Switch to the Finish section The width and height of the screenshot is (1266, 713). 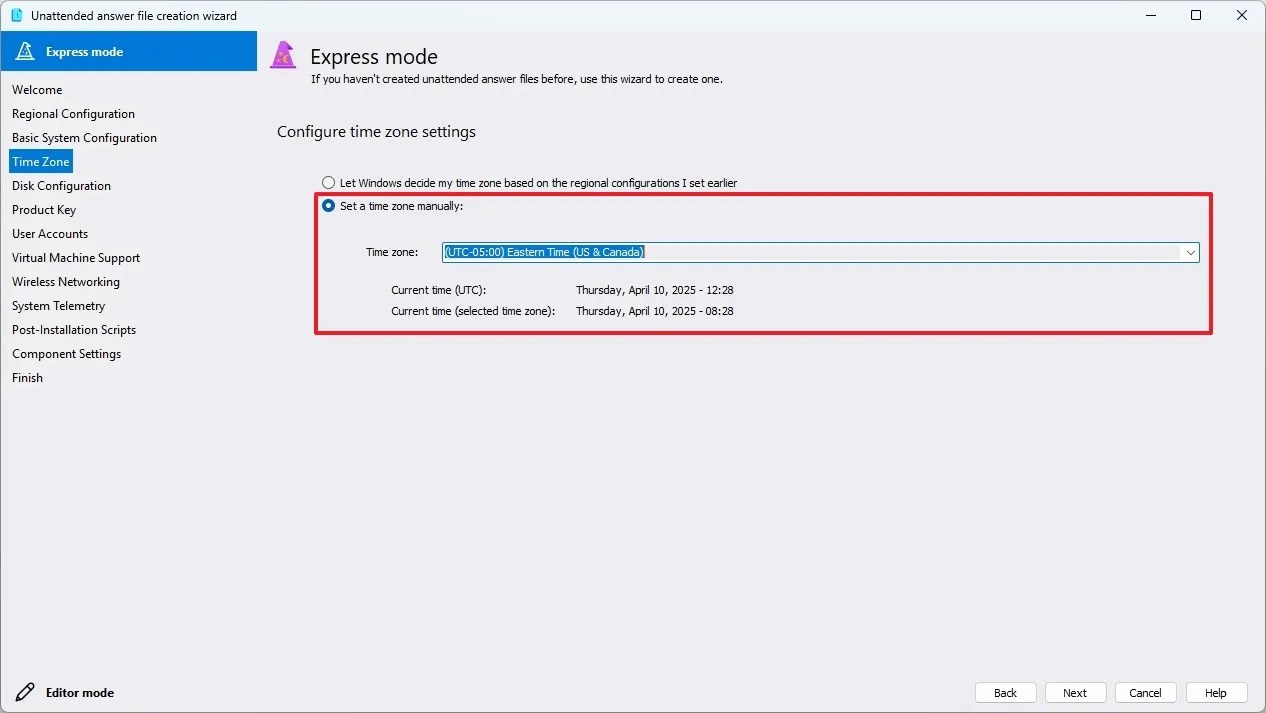pos(27,377)
